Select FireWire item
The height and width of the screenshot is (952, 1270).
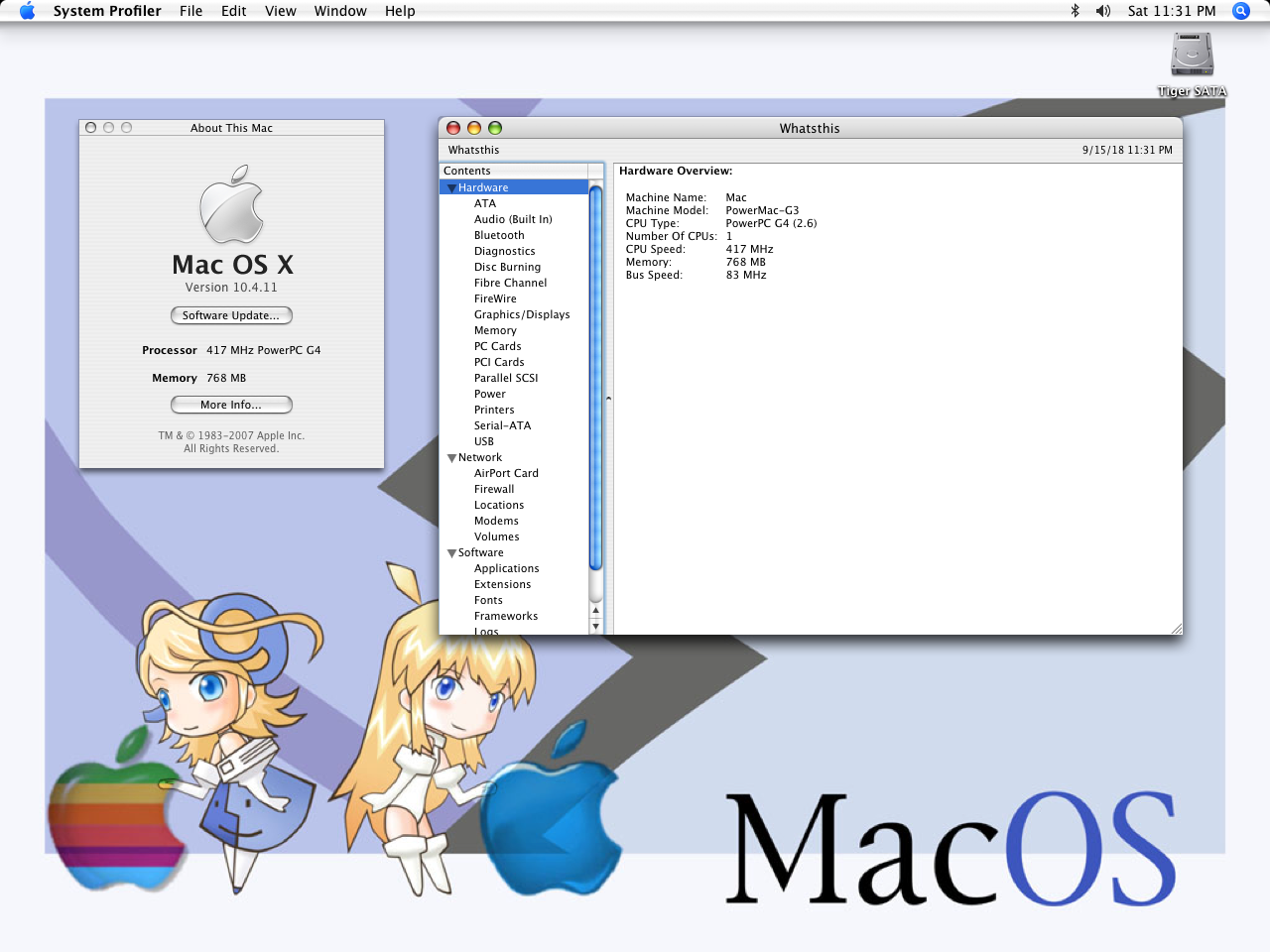point(495,298)
